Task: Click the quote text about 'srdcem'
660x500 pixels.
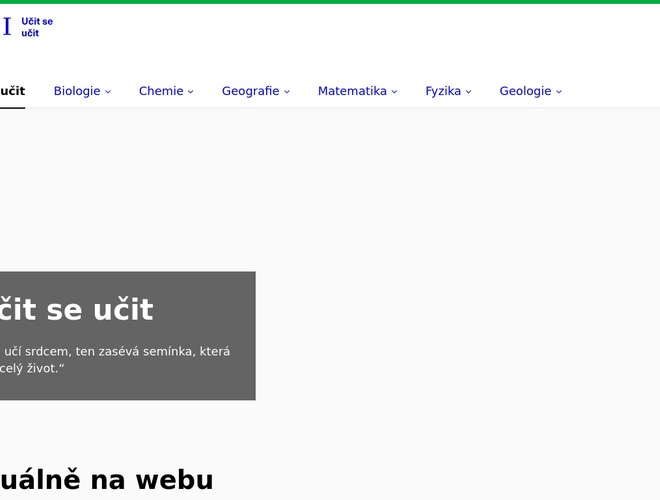Action: [115, 351]
